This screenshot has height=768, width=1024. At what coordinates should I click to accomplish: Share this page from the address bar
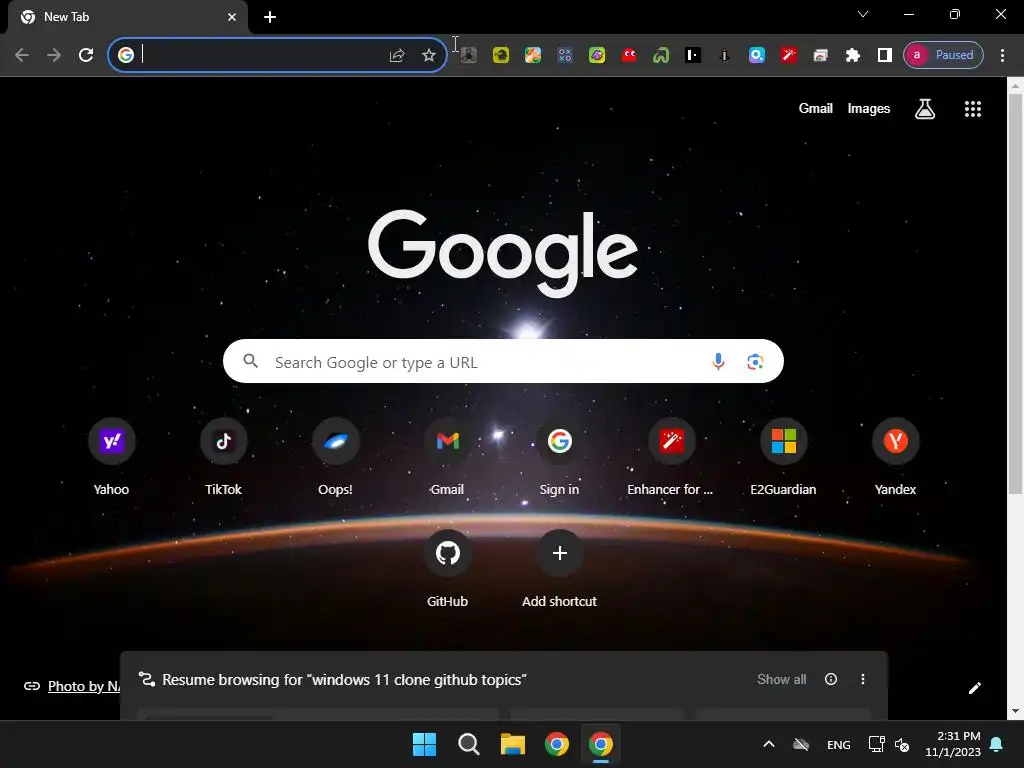coord(396,56)
